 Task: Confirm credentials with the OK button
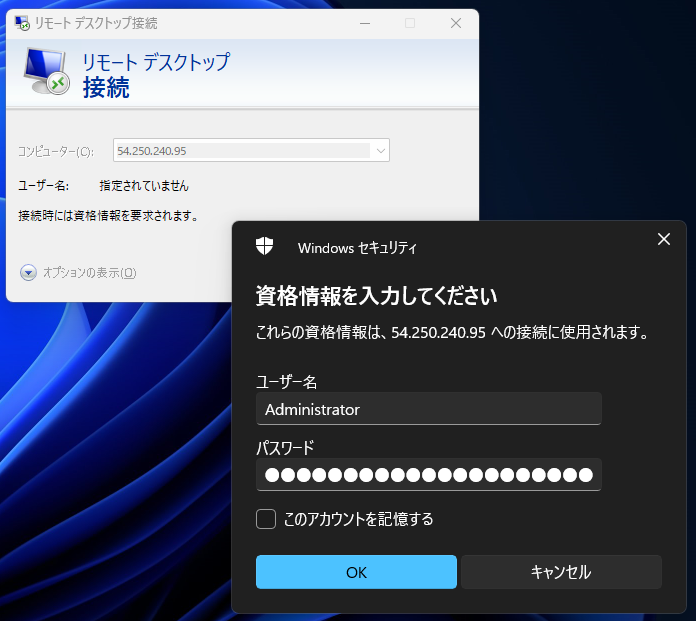point(356,572)
